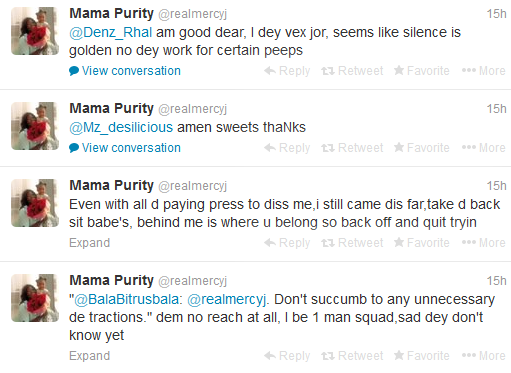View conversation for the @Mz_desilicious tweet

tap(125, 148)
